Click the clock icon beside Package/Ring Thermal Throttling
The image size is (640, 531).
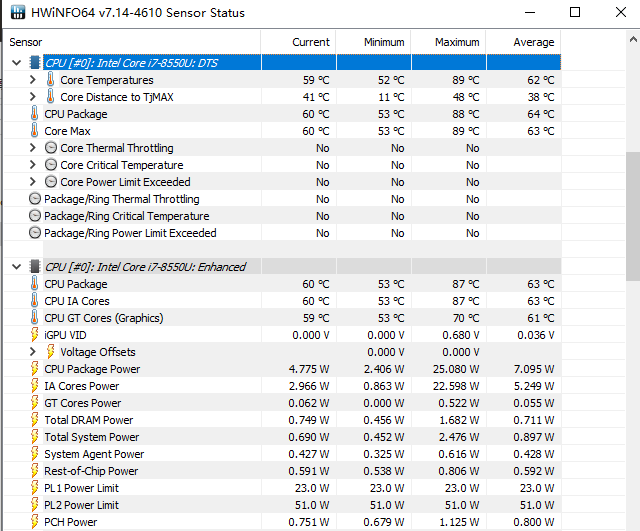point(35,199)
